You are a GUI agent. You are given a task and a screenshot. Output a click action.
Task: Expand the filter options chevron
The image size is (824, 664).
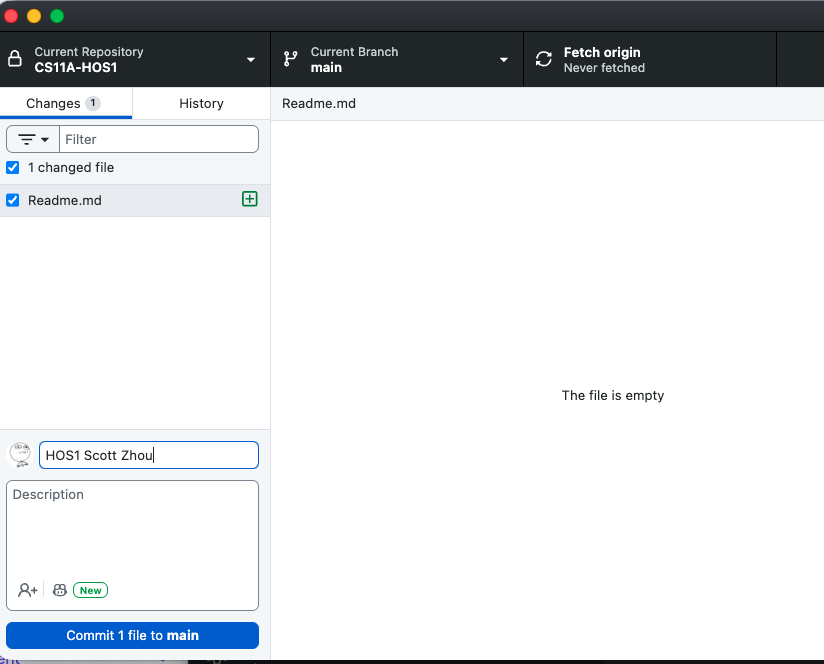pyautogui.click(x=44, y=139)
